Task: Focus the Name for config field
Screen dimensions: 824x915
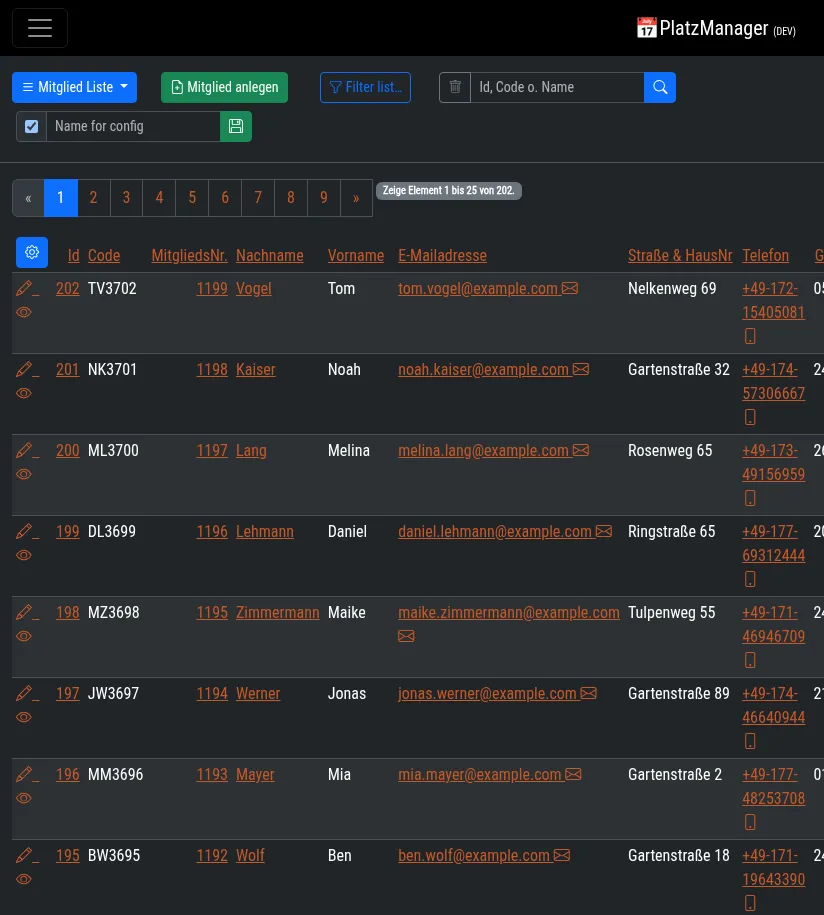Action: (x=133, y=127)
